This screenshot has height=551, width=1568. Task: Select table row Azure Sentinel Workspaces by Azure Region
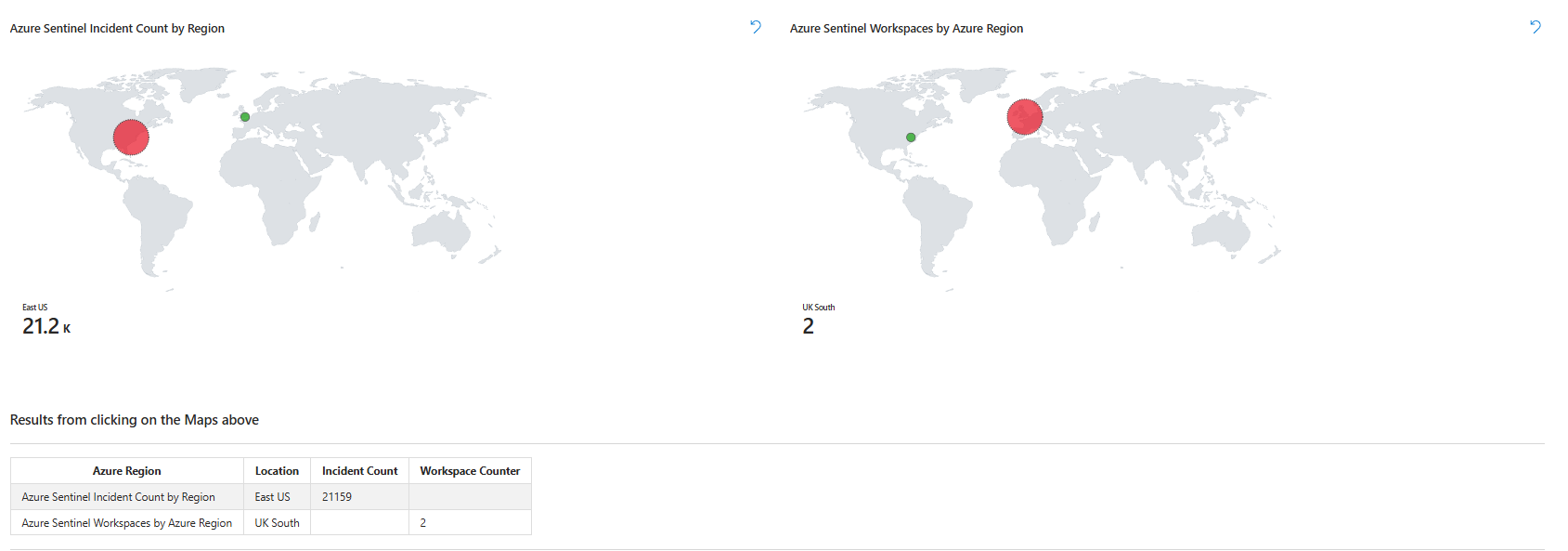click(127, 523)
